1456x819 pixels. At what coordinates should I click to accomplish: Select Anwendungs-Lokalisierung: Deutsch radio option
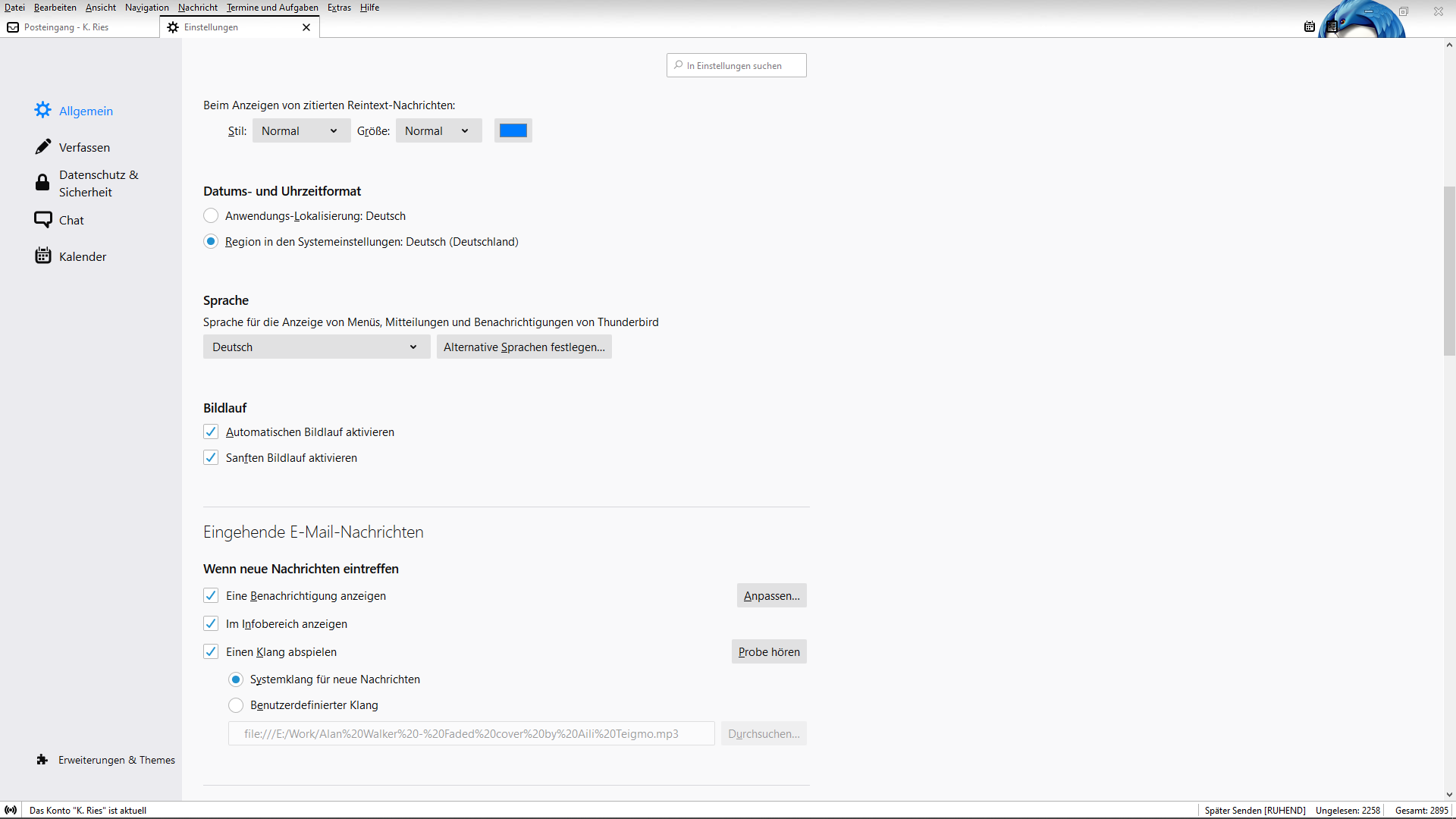click(211, 216)
